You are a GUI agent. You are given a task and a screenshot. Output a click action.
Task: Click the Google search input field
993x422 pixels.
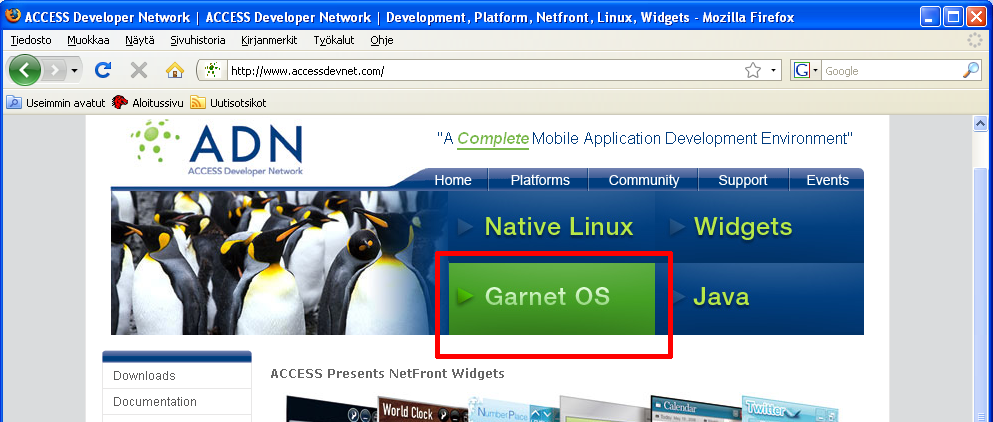pos(892,71)
